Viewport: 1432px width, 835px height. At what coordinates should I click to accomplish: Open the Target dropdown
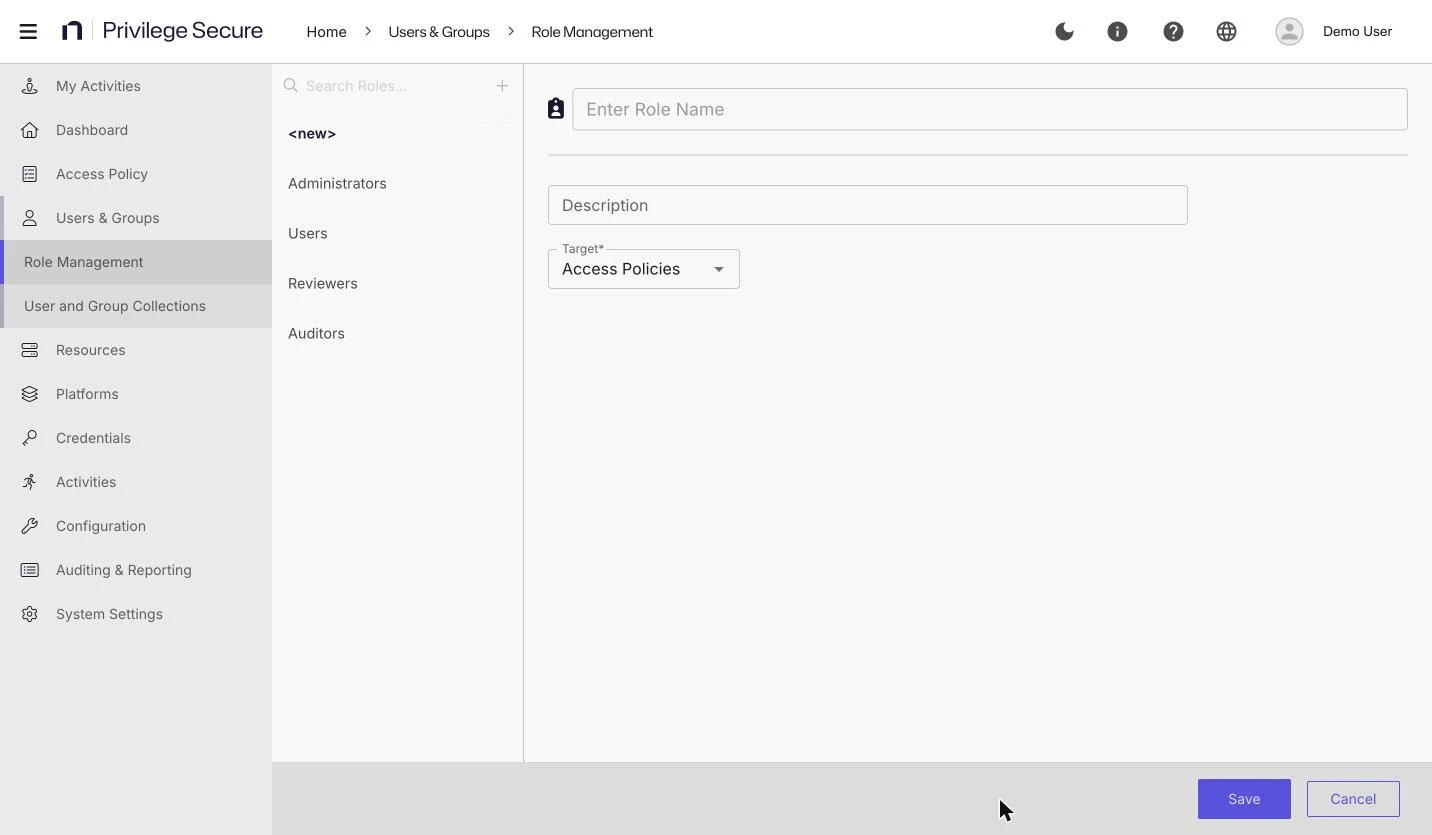[644, 269]
